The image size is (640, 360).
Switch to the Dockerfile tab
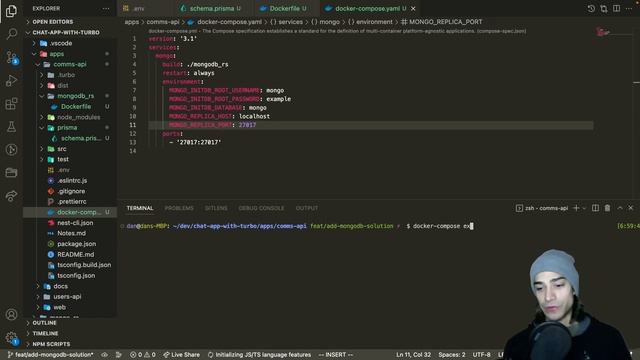coord(284,9)
